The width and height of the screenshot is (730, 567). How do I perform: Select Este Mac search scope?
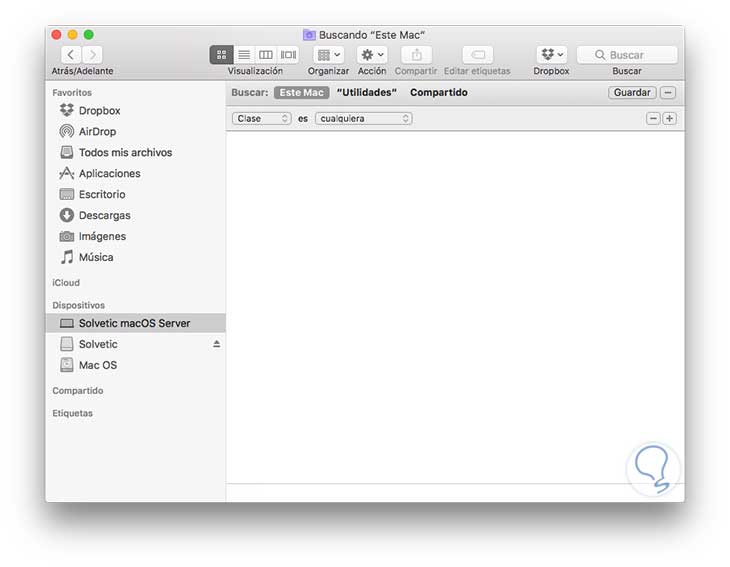click(x=302, y=93)
